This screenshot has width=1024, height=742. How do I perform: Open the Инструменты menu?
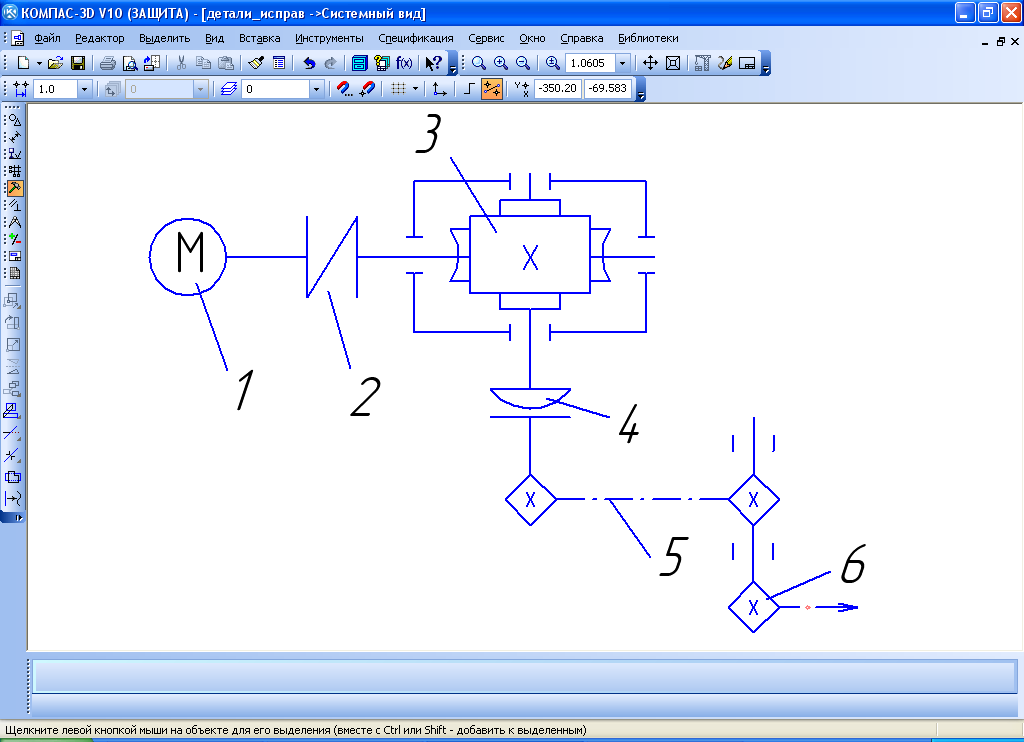[329, 38]
